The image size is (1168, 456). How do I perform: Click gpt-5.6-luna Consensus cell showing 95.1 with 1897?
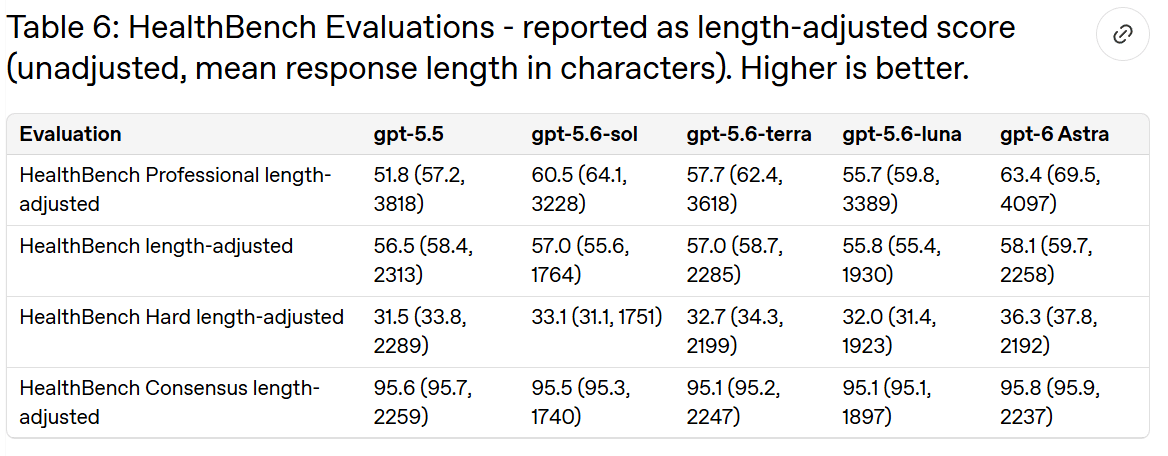[886, 402]
